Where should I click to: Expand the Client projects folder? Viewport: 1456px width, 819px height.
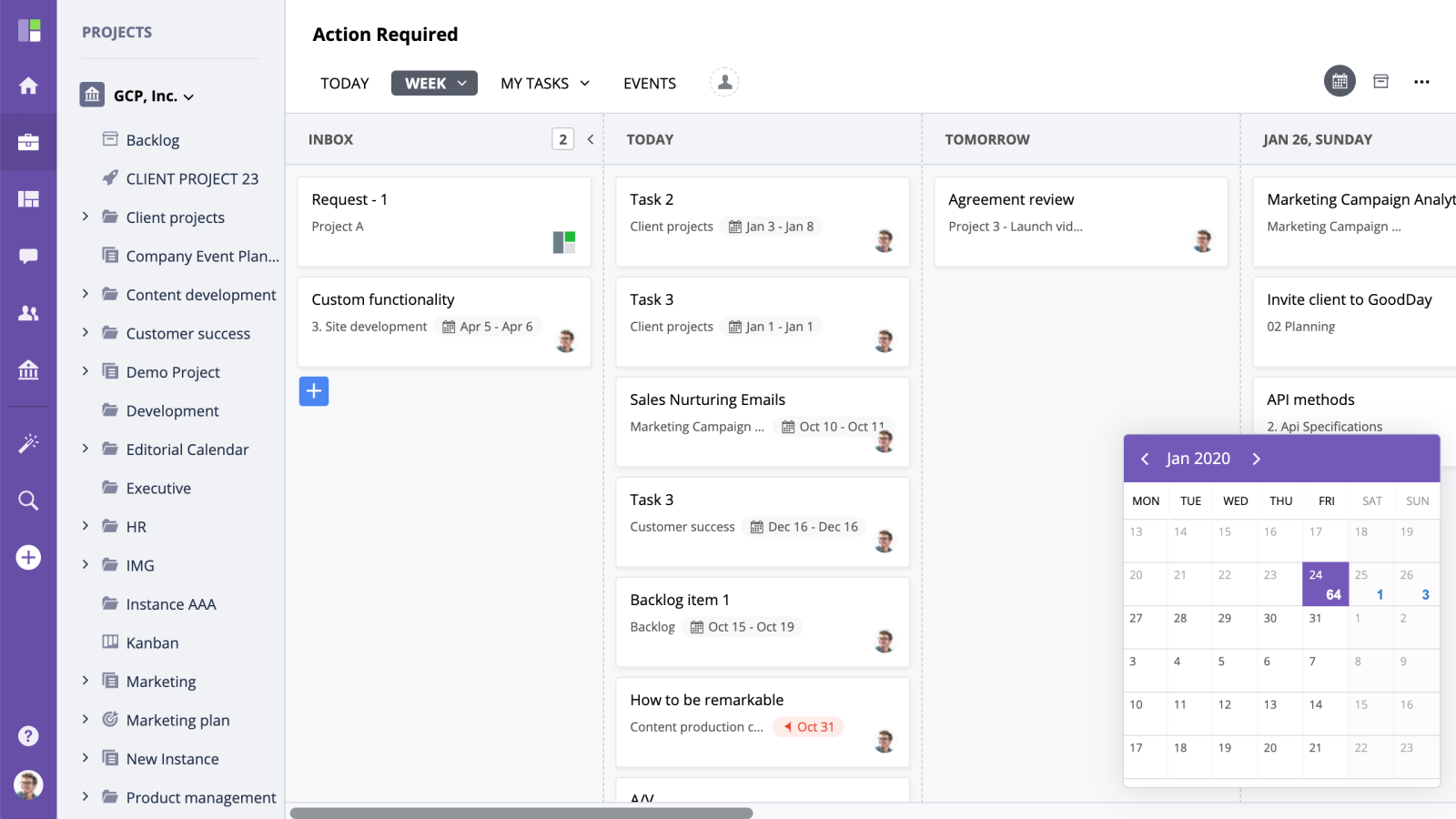[x=86, y=217]
